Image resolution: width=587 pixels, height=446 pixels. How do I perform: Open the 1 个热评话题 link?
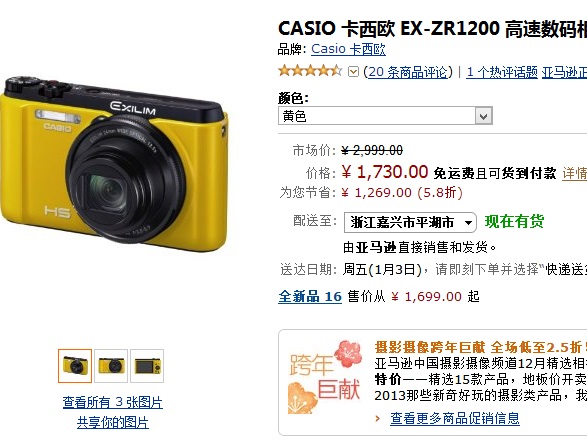[x=502, y=72]
